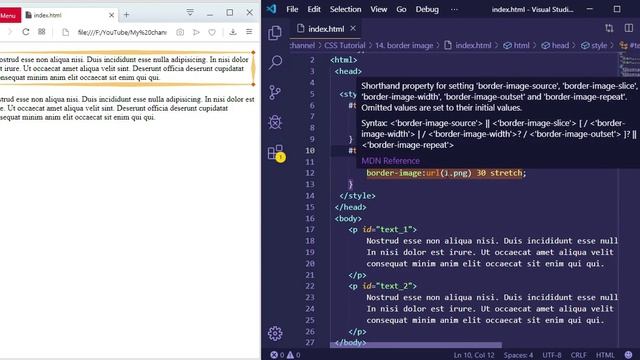Click the border-image property on line 12
Screen dimensions: 640x360
click(393, 173)
